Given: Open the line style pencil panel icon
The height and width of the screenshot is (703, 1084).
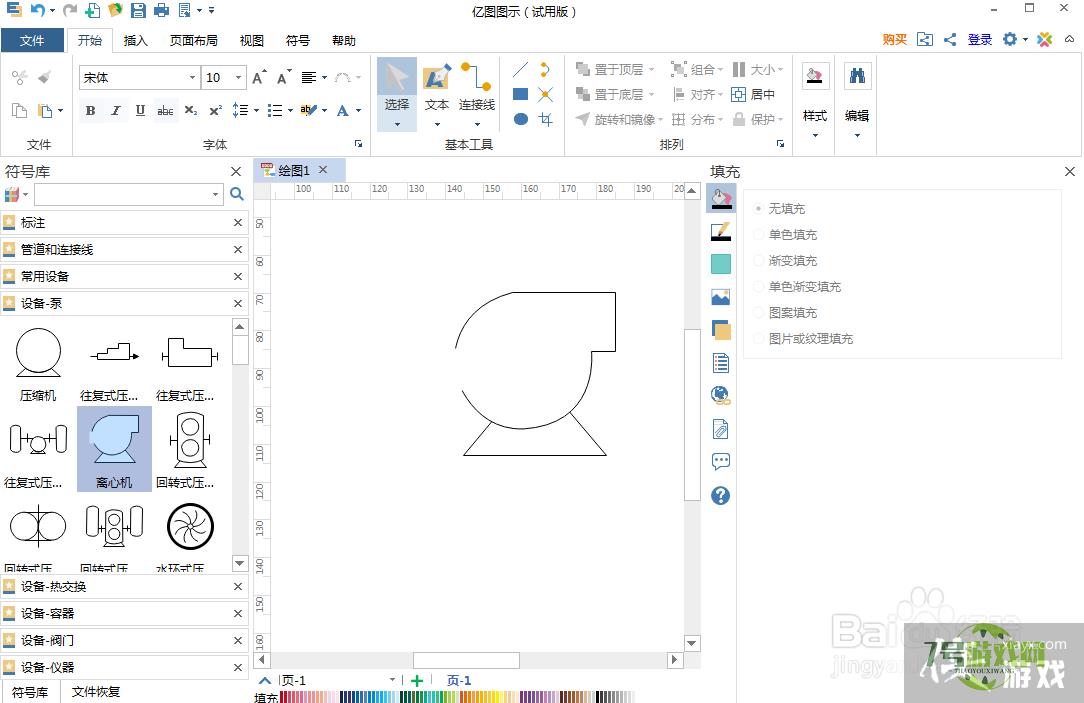Looking at the screenshot, I should 720,232.
